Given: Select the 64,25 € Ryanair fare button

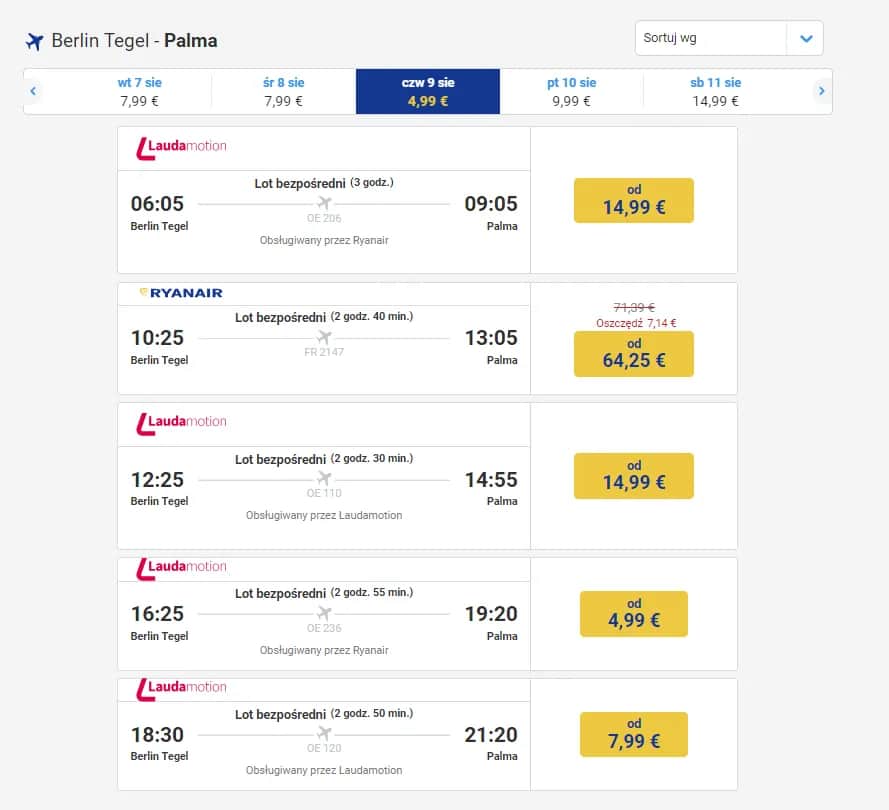Looking at the screenshot, I should (x=634, y=354).
